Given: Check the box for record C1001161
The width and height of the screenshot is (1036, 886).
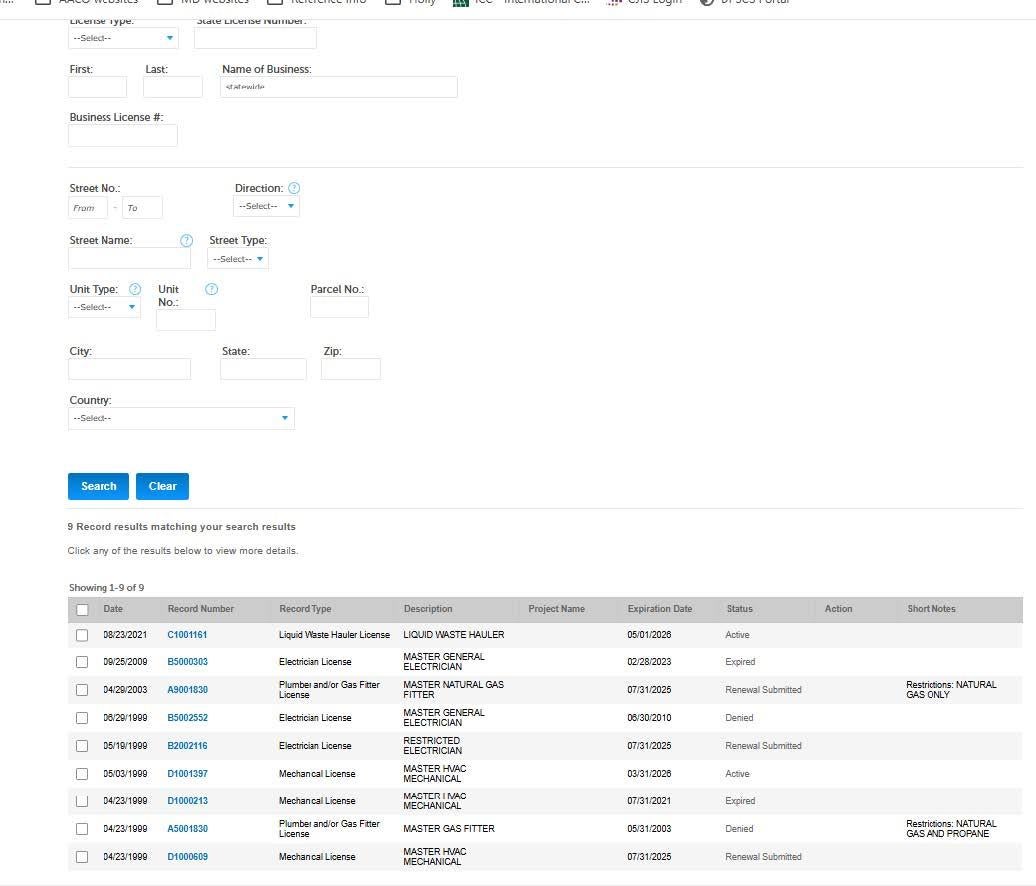Looking at the screenshot, I should pyautogui.click(x=82, y=635).
